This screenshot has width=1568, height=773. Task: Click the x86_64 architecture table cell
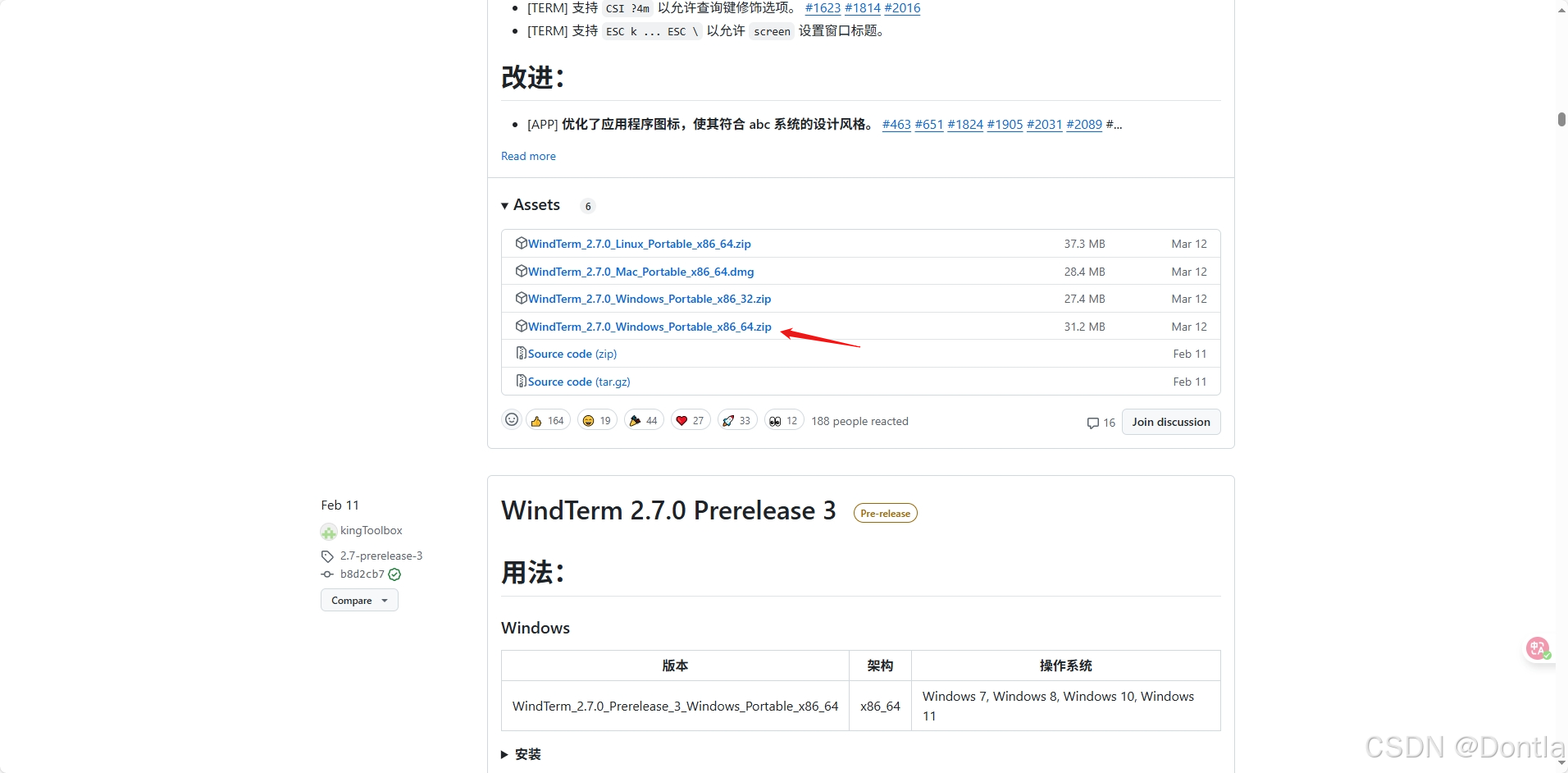click(880, 706)
